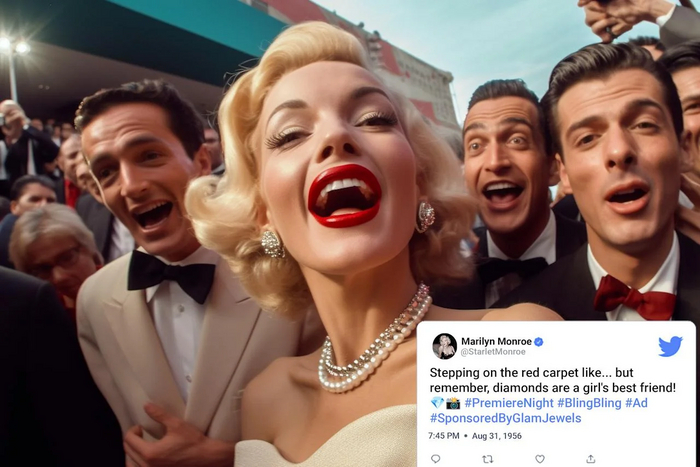Open the #SponsoredByGlamJewels hashtag
700x467 pixels.
click(505, 418)
